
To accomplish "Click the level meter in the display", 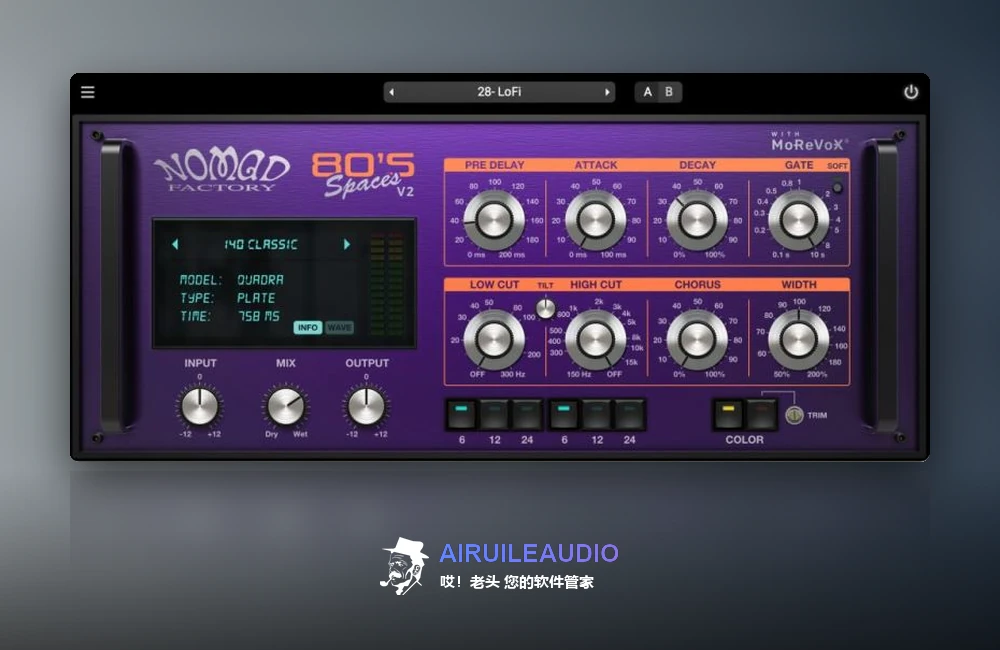I will point(387,285).
